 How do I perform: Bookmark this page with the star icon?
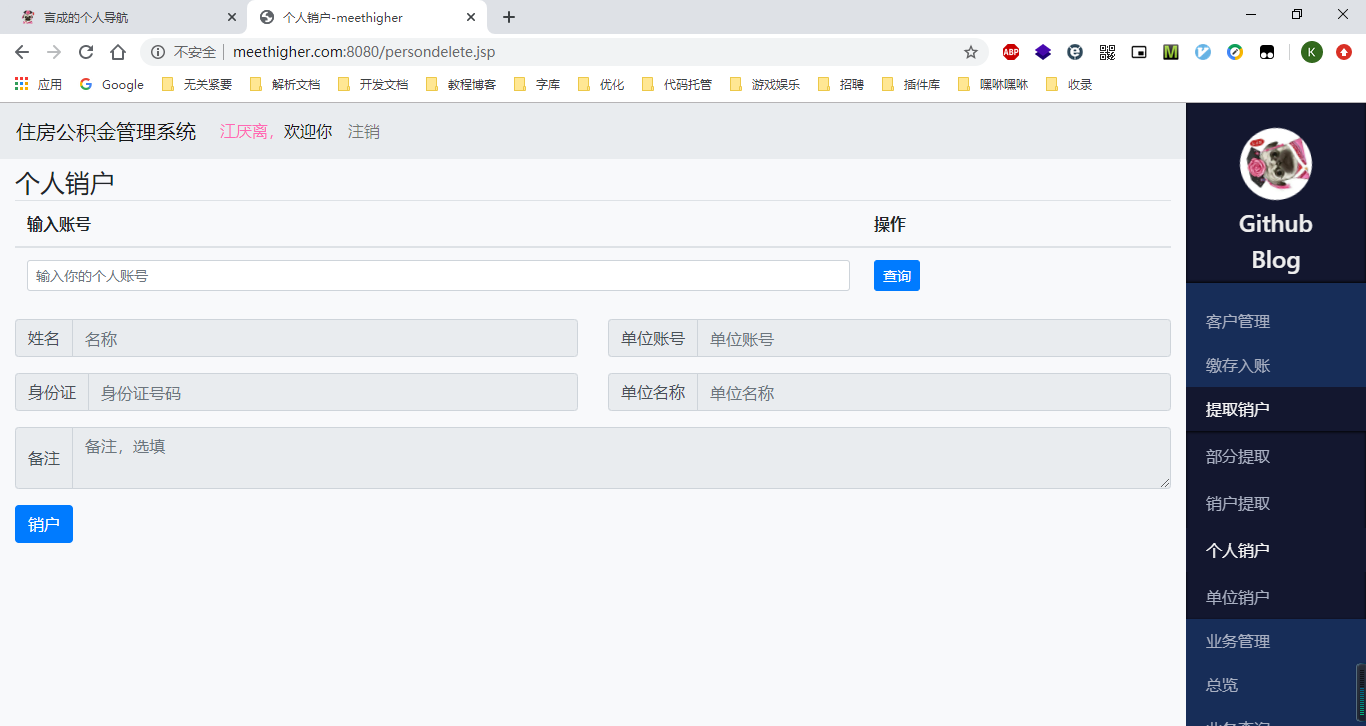[971, 52]
